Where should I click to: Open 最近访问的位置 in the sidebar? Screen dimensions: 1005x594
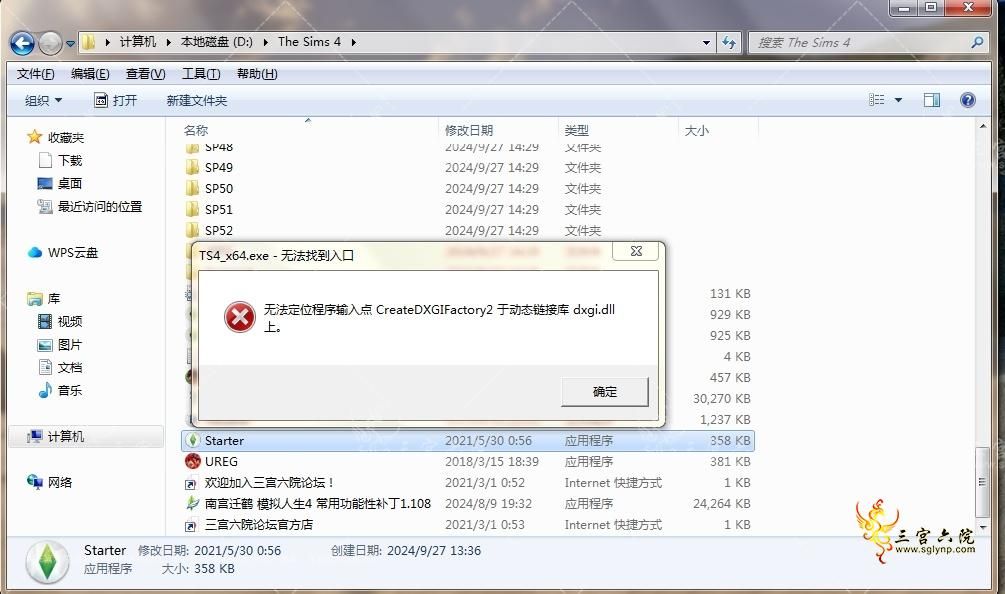pyautogui.click(x=99, y=206)
